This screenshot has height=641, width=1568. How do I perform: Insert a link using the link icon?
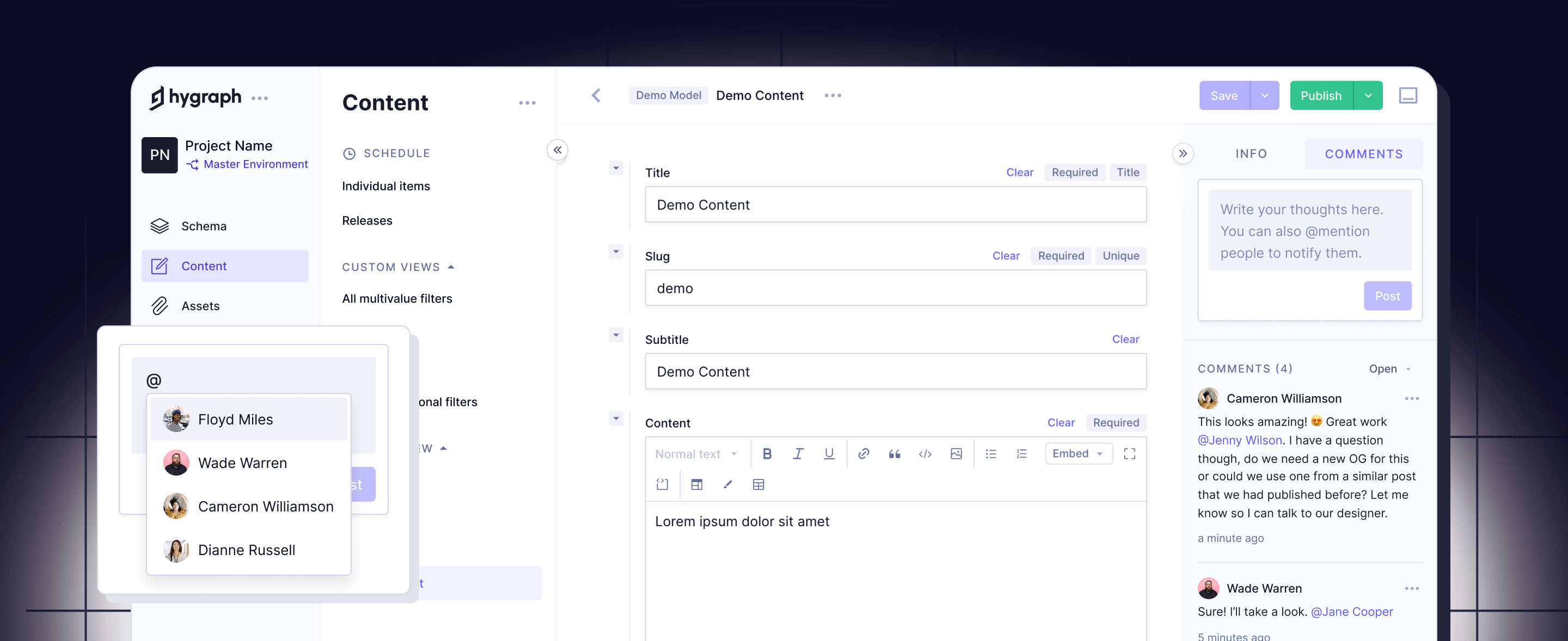point(863,454)
